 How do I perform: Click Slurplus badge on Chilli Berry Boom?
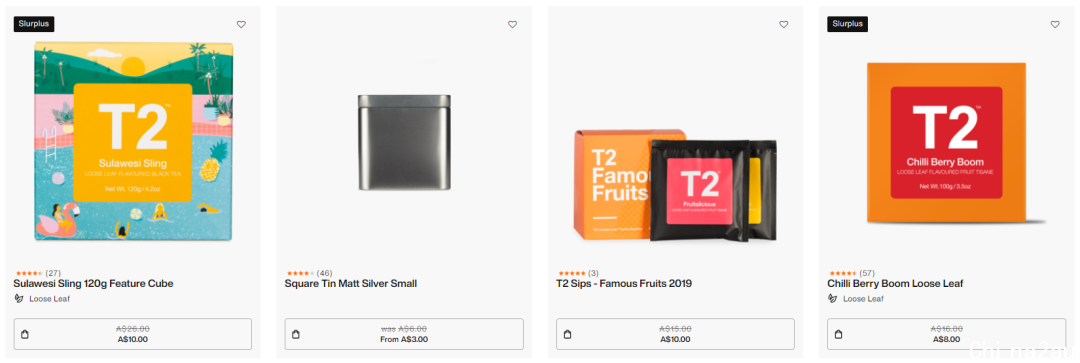coord(847,24)
